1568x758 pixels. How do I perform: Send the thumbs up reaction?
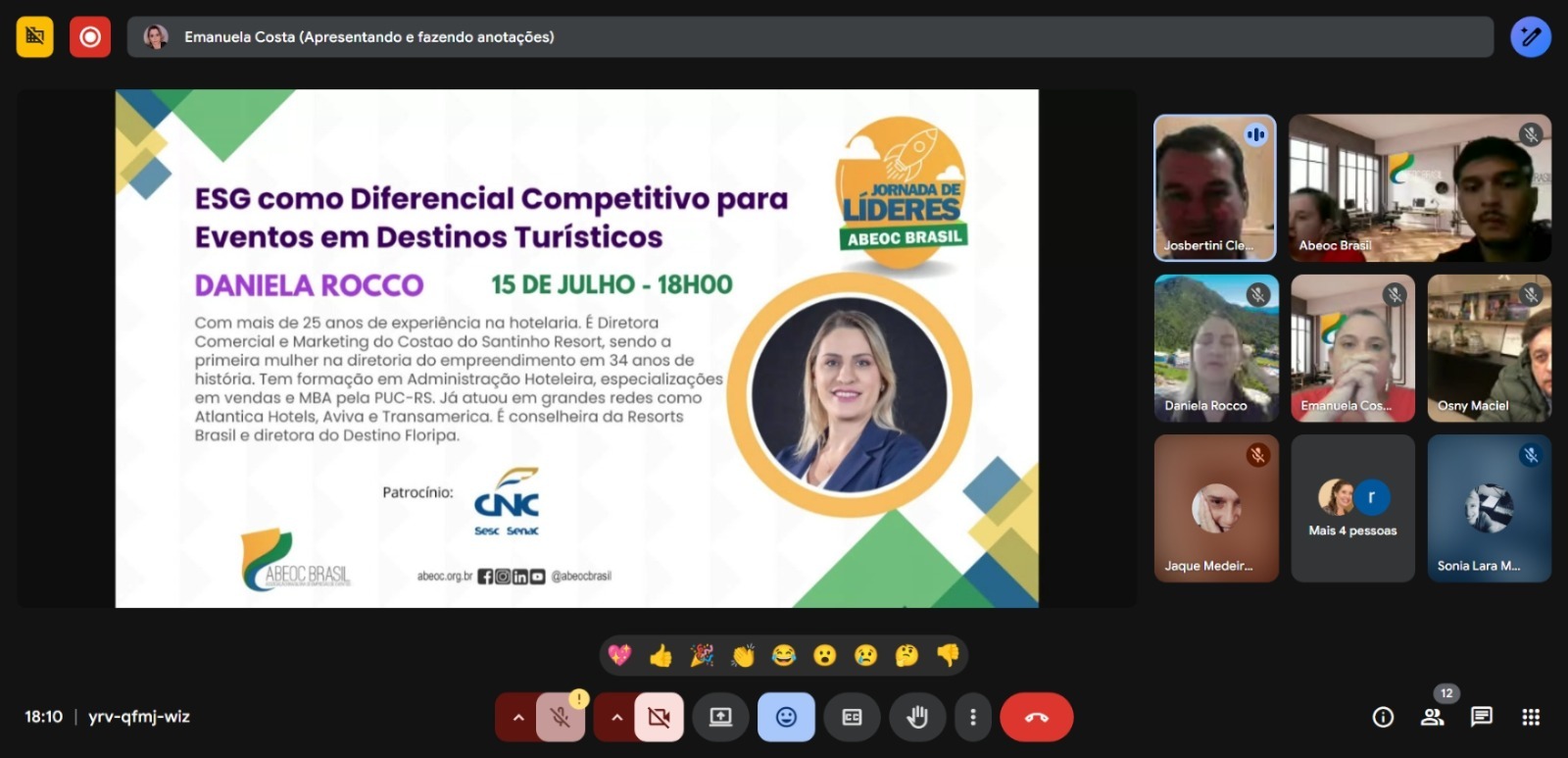point(661,655)
